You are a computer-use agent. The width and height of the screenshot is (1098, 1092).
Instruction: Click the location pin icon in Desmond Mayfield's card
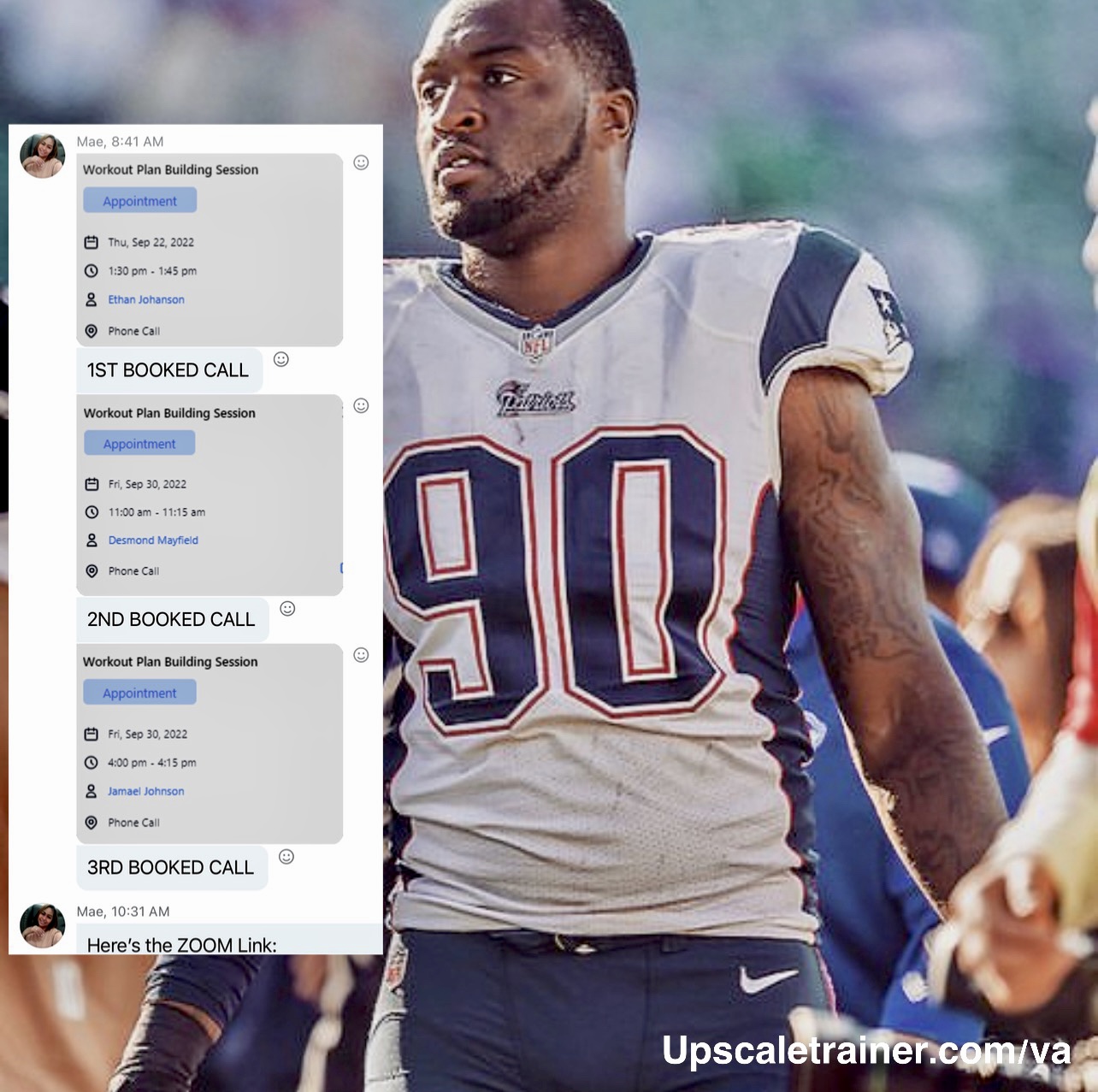click(x=91, y=571)
